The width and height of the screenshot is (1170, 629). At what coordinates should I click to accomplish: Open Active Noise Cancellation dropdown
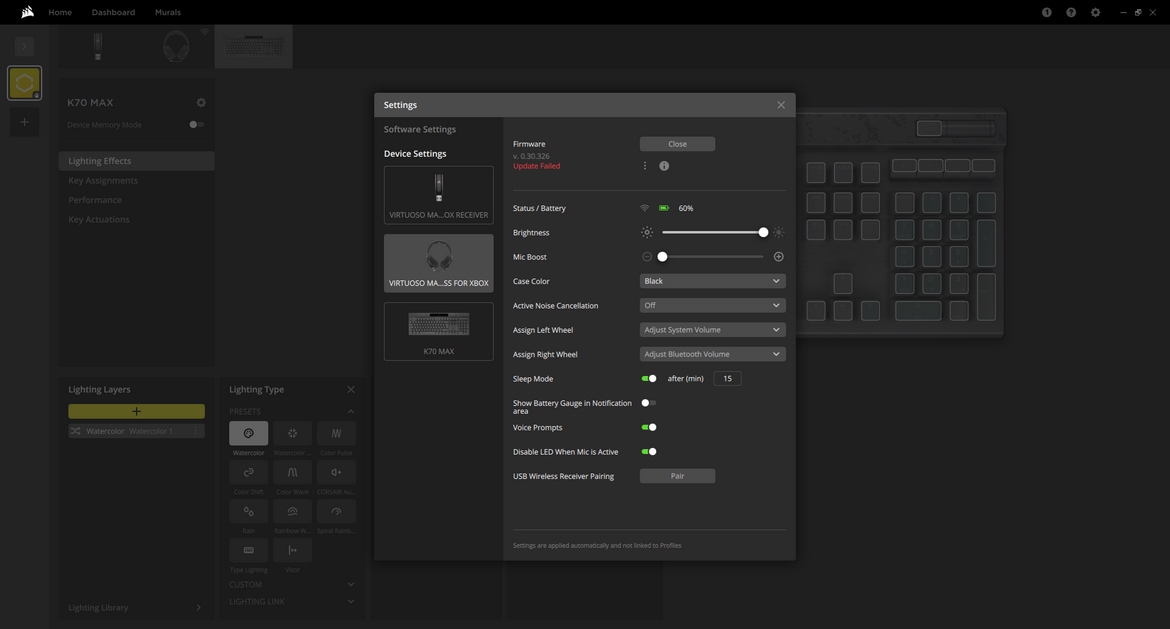point(713,305)
